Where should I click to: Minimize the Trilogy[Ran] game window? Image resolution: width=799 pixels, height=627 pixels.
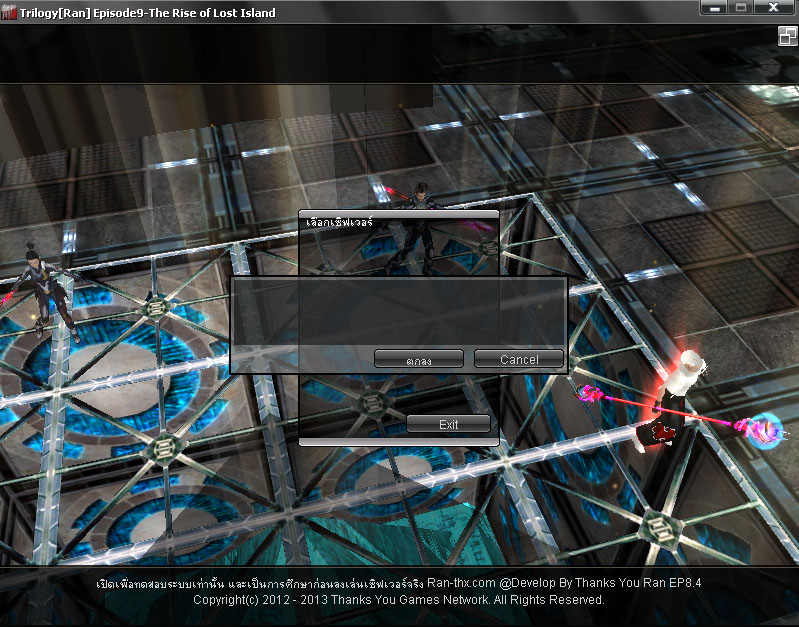click(x=715, y=8)
